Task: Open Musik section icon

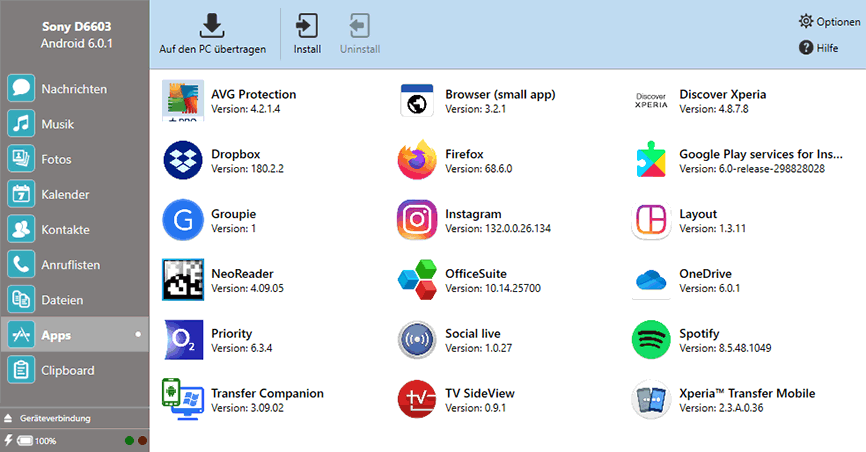Action: click(x=21, y=124)
